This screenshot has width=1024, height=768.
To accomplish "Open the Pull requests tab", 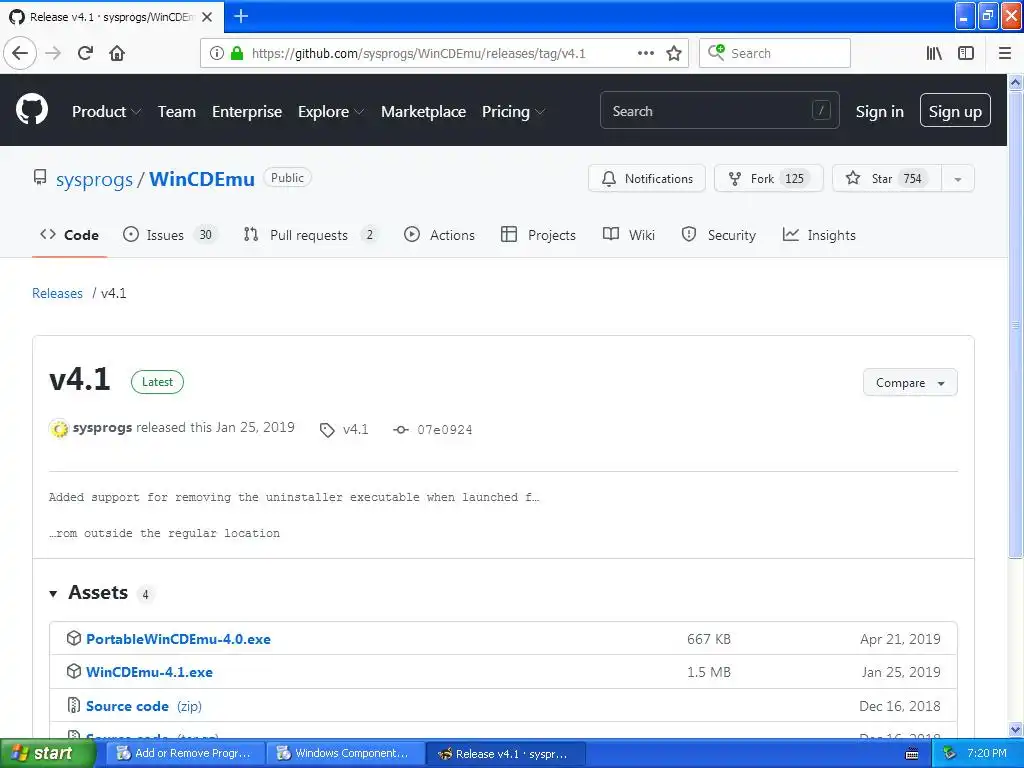I will (310, 235).
